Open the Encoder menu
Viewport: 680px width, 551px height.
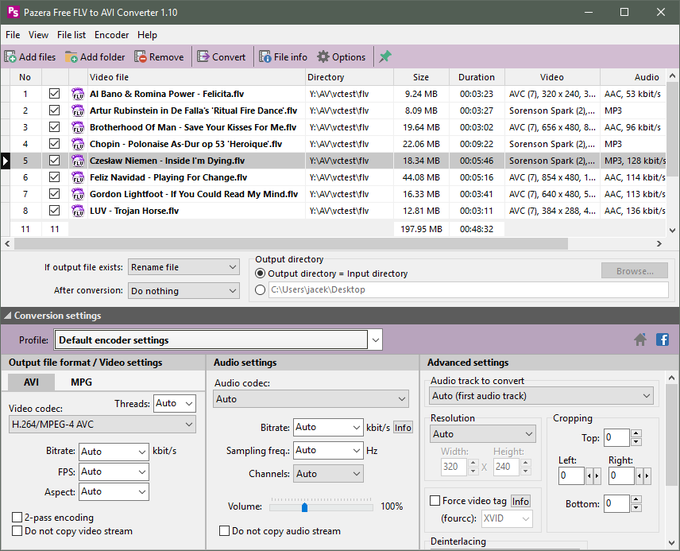click(111, 35)
